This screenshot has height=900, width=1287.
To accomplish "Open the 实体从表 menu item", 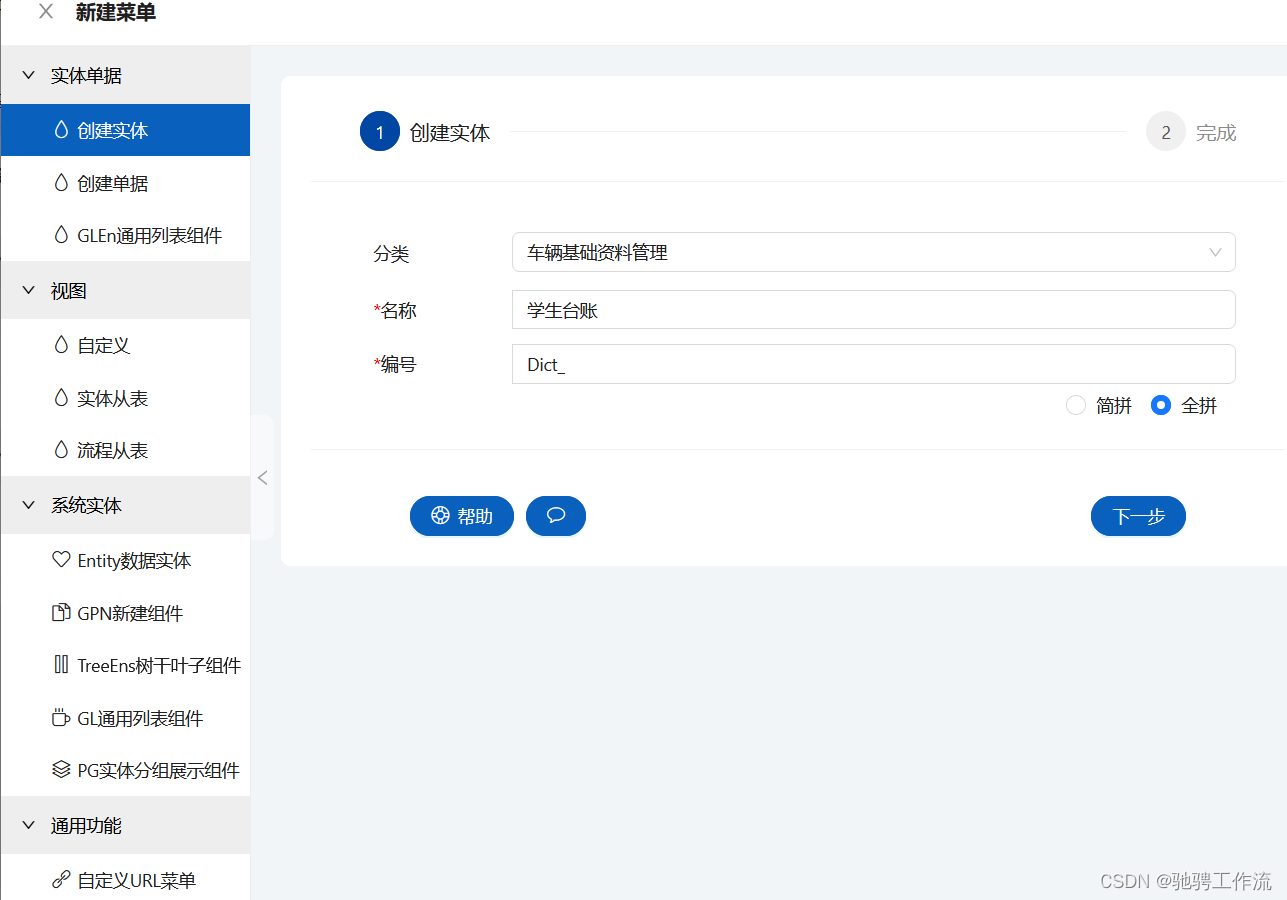I will tap(125, 398).
